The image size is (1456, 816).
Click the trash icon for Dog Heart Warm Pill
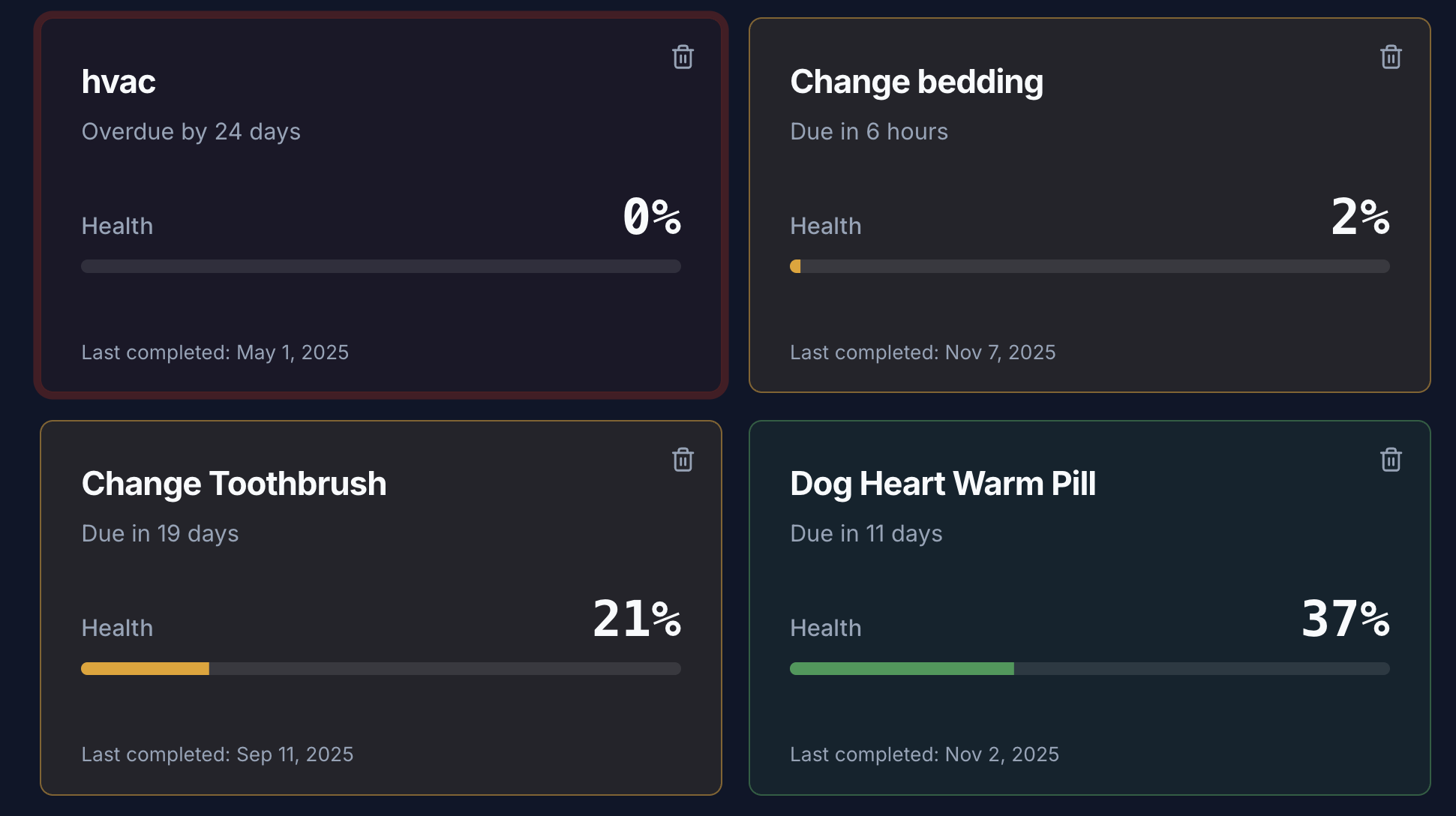(x=1391, y=460)
